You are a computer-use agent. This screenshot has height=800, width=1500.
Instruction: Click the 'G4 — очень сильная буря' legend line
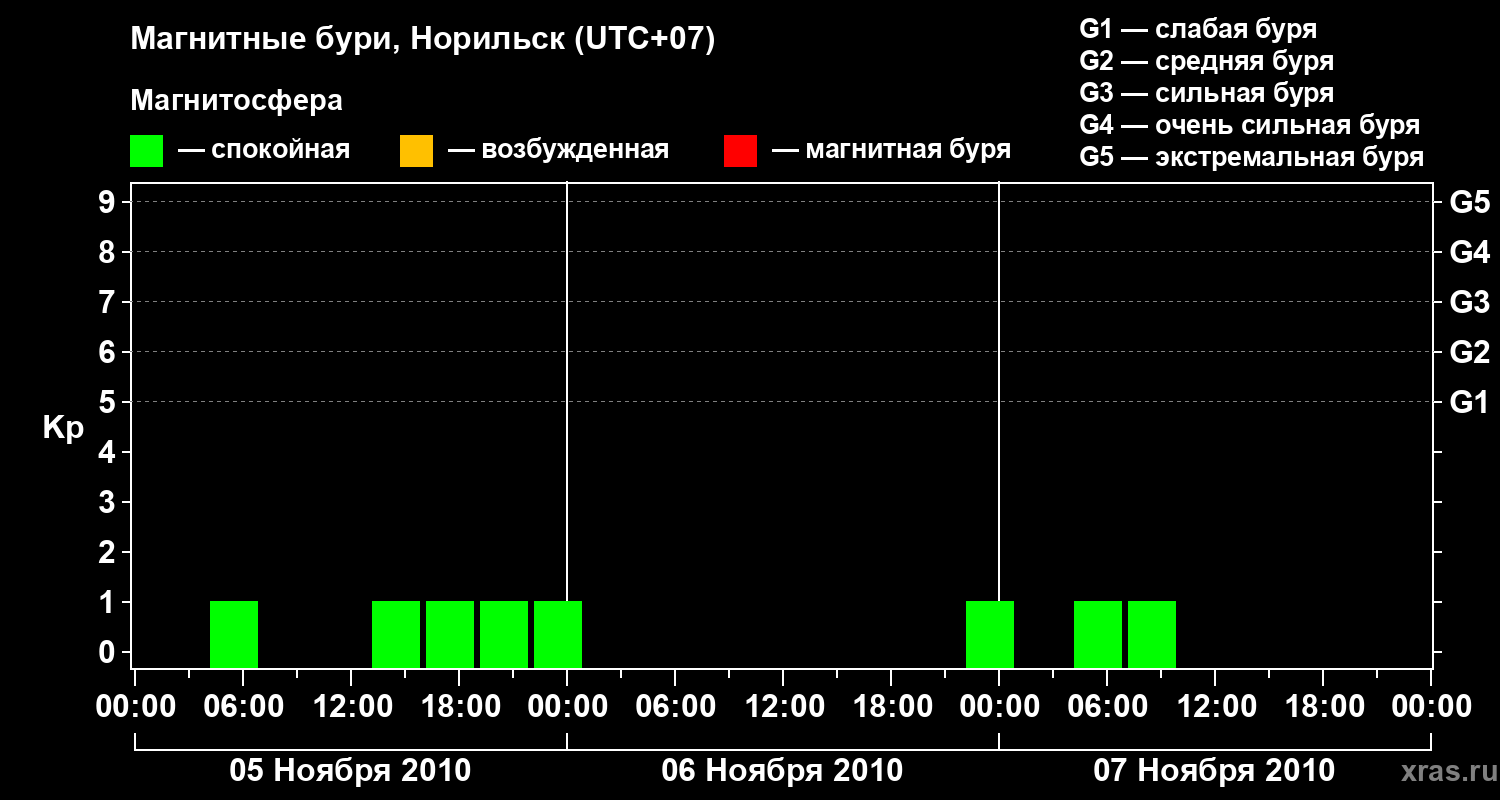click(1250, 125)
